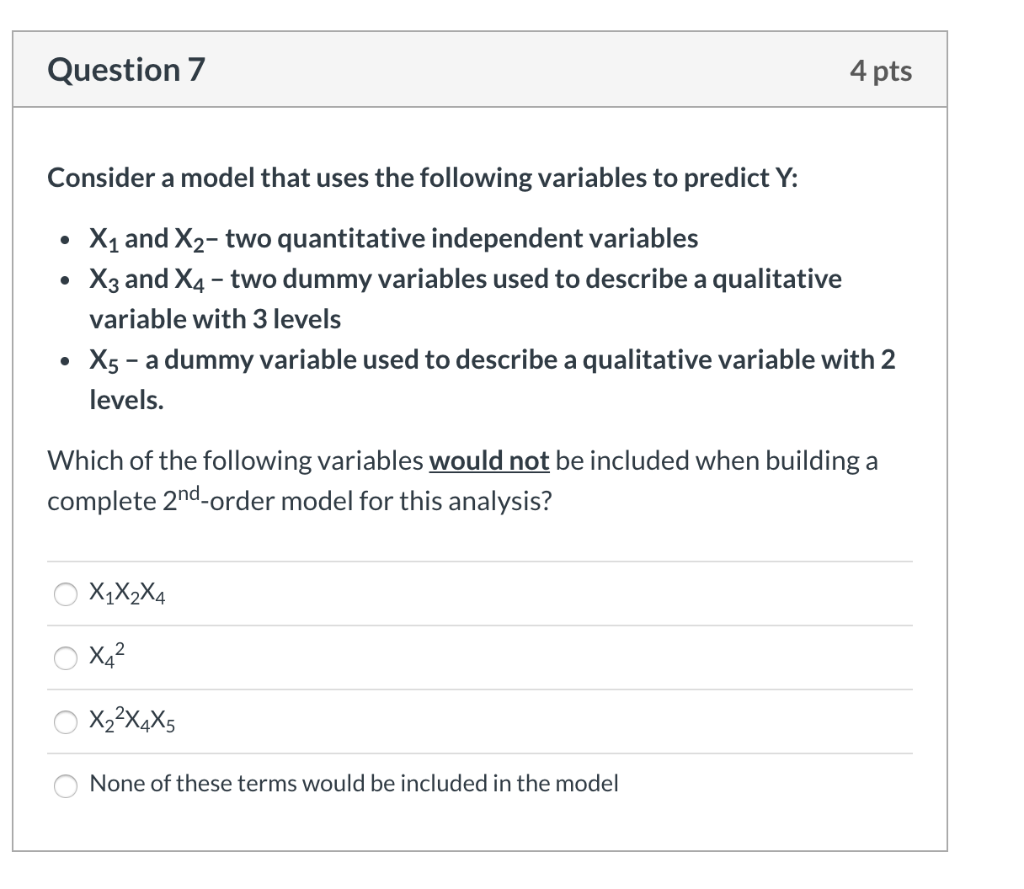Image resolution: width=1024 pixels, height=889 pixels.
Task: Click the bullet describing X₅ dummy variable
Action: (470, 378)
